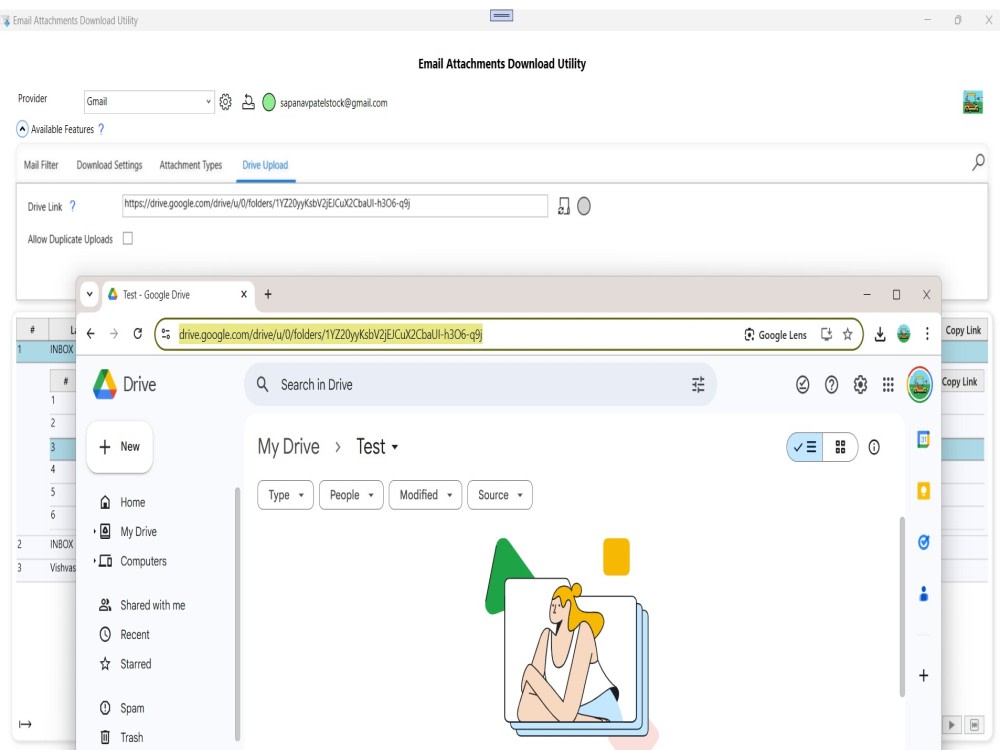Enable Allow Duplicate Uploads checkbox
Screen dimensions: 1000x750
click(x=128, y=239)
